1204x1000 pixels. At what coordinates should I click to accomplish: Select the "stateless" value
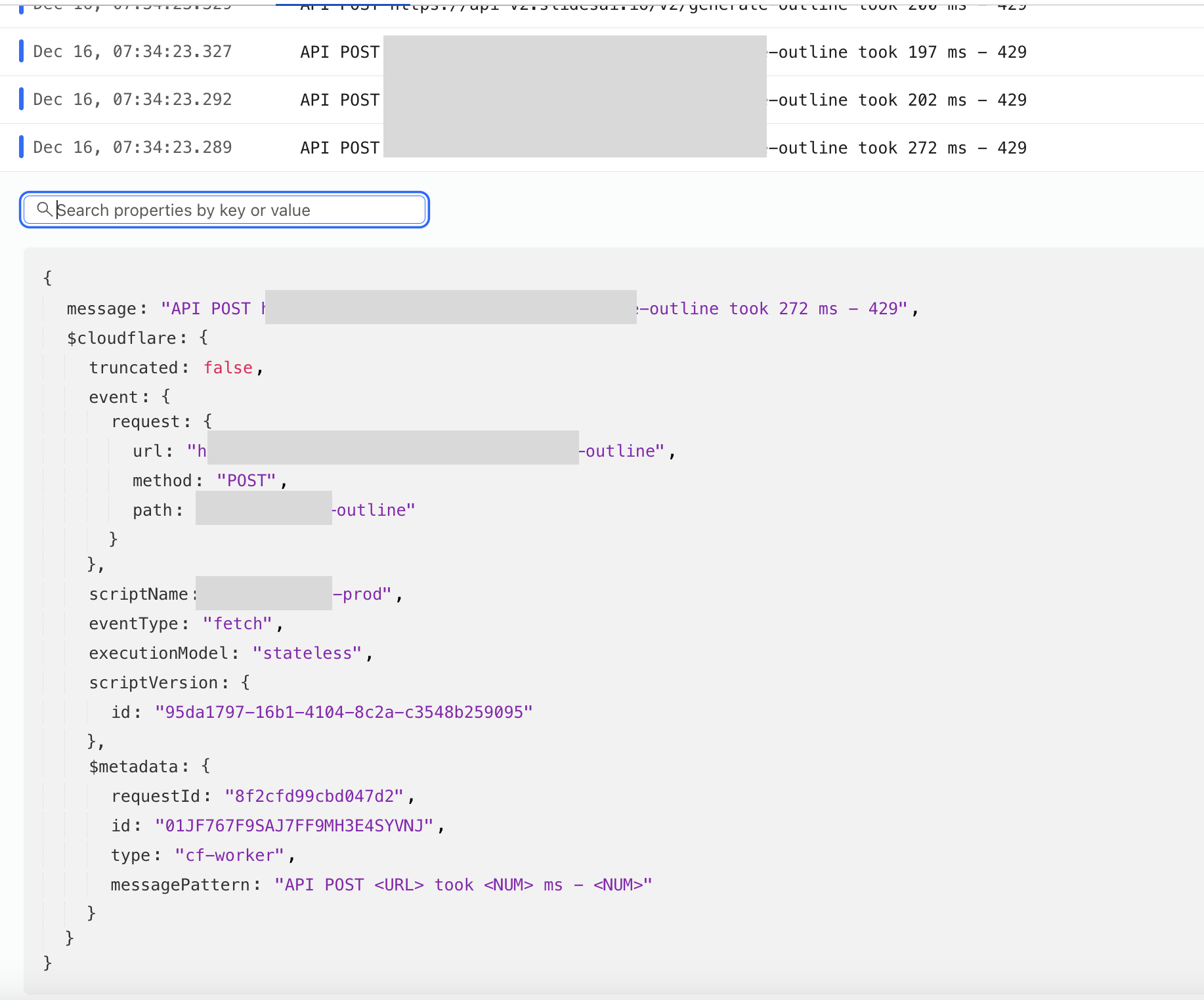point(307,653)
